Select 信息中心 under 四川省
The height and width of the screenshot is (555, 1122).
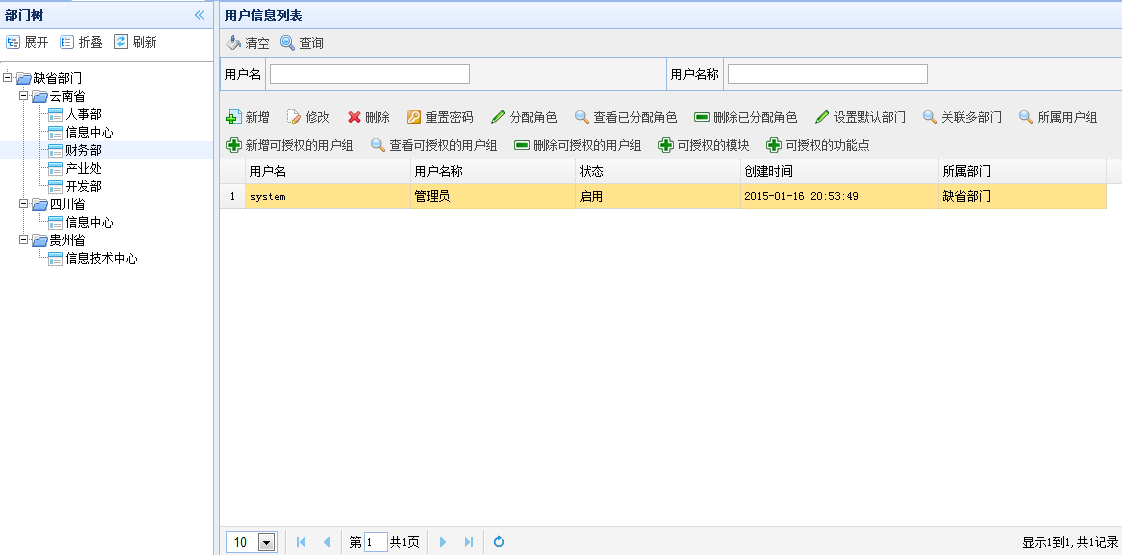pos(89,222)
